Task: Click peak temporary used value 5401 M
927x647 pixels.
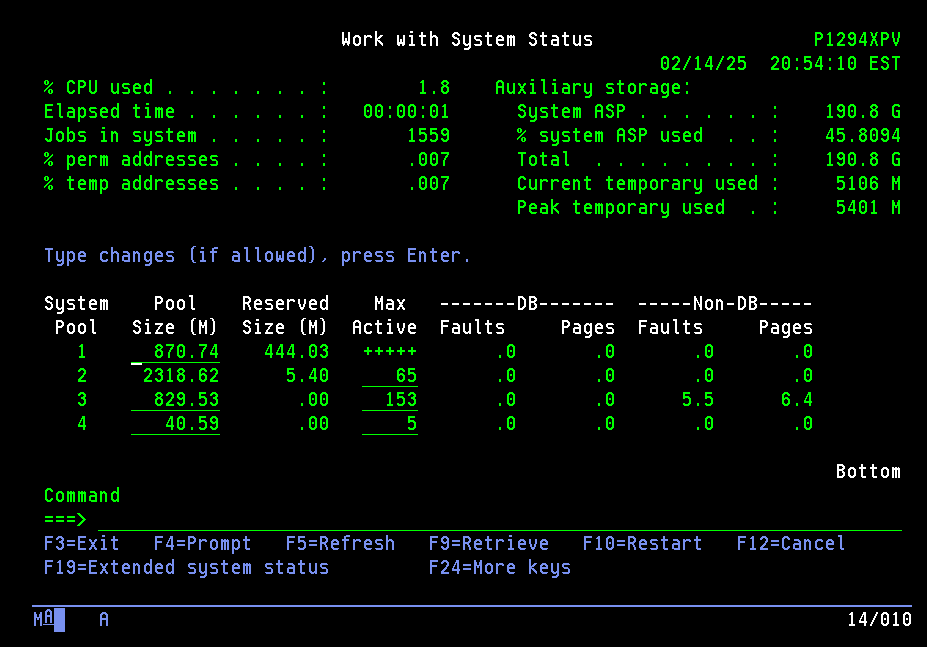Action: [x=868, y=208]
